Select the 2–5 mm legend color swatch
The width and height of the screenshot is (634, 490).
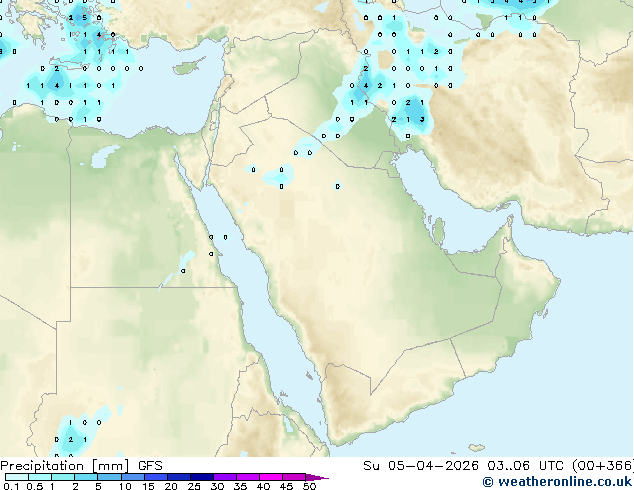click(x=86, y=477)
